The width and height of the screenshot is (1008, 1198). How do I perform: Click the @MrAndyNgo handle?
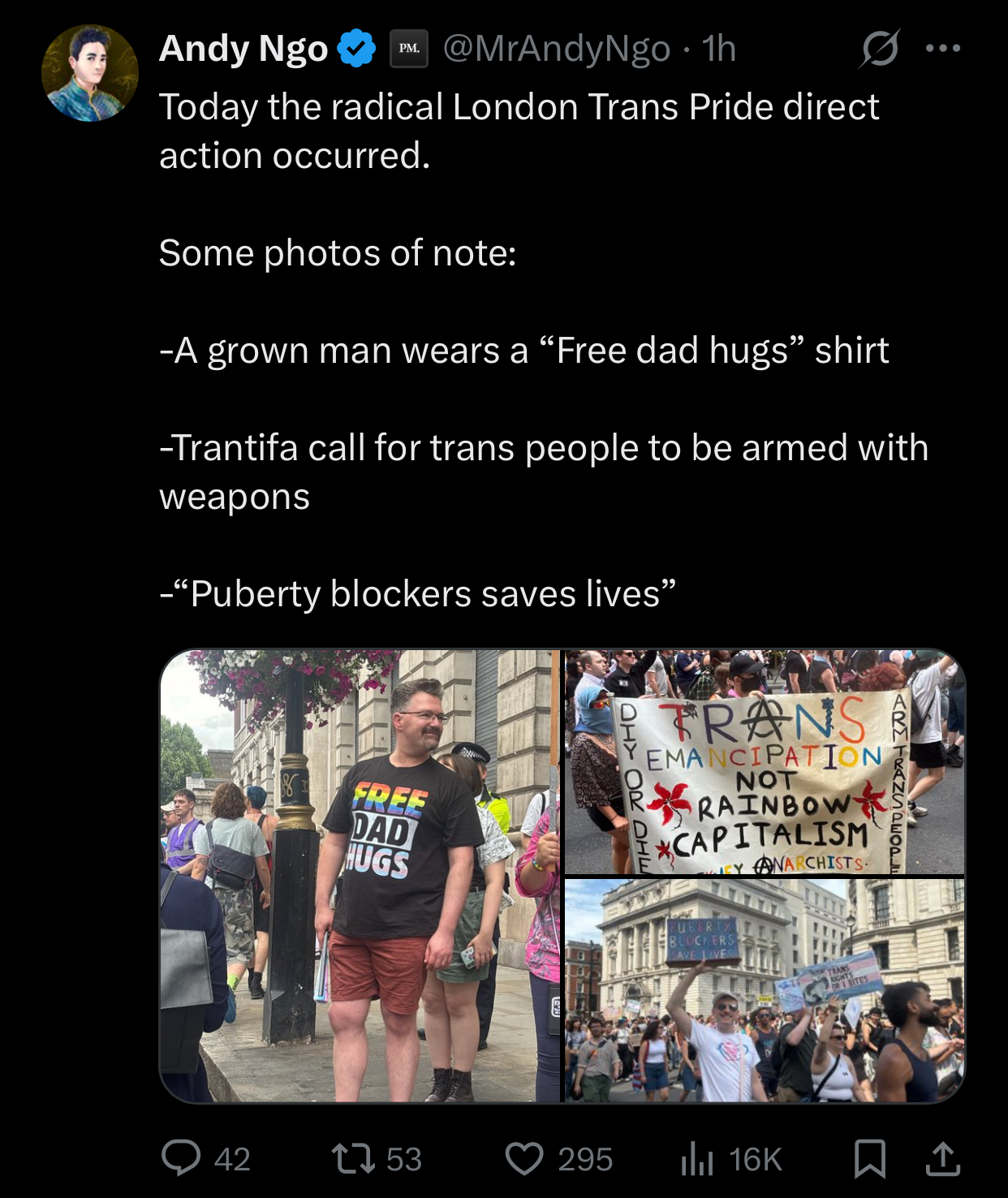point(557,49)
